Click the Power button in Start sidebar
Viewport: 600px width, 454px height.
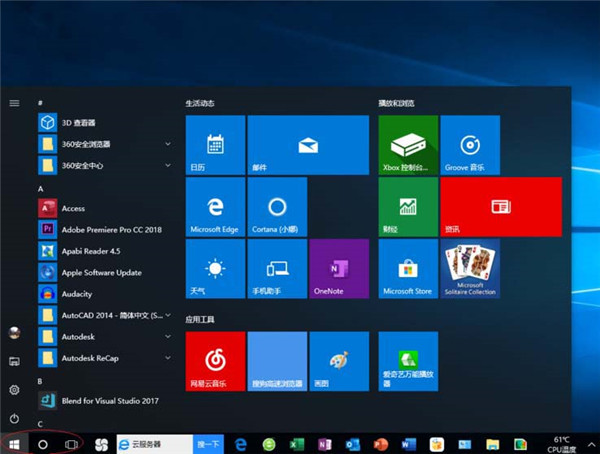pyautogui.click(x=14, y=417)
